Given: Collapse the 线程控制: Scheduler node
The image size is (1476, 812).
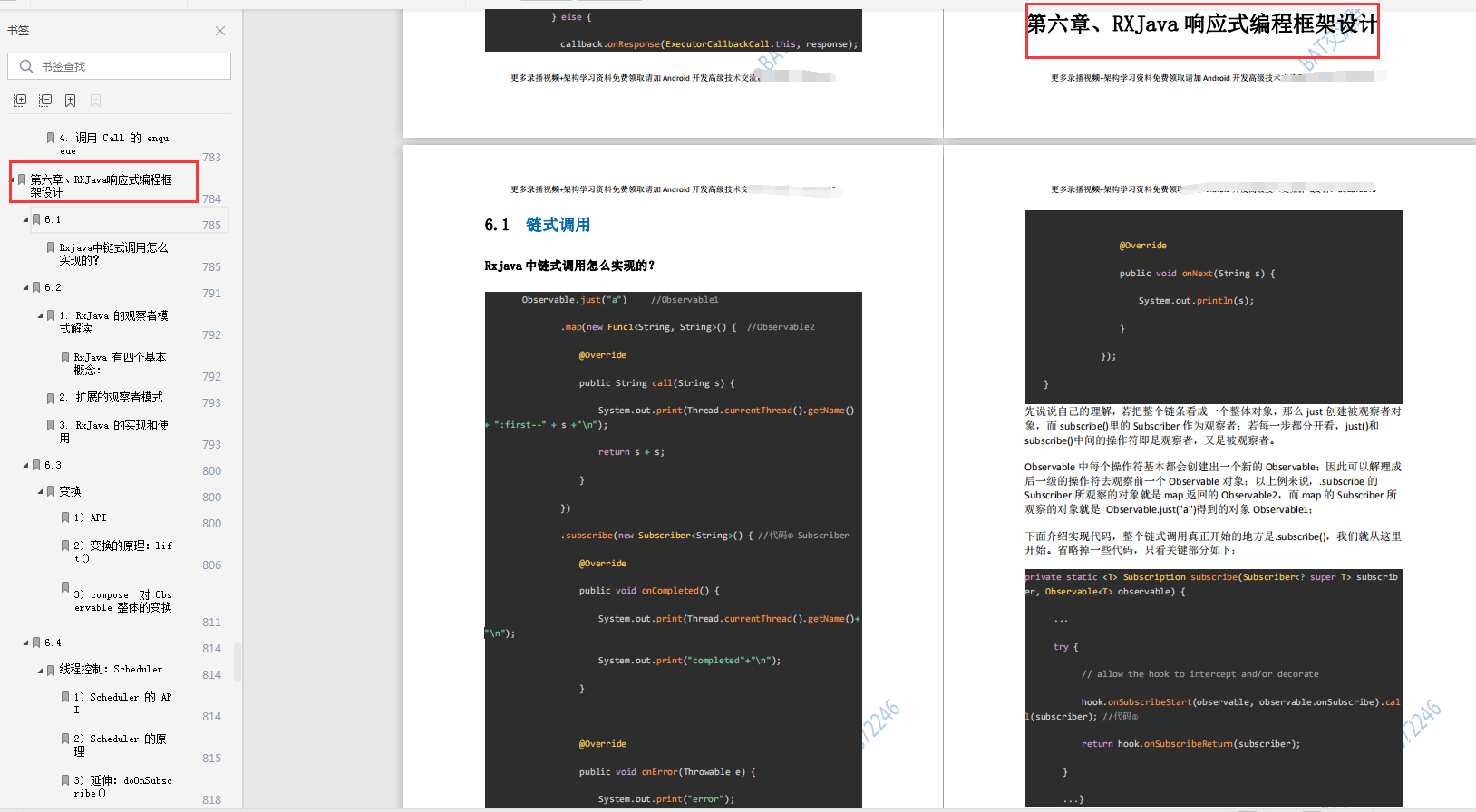Looking at the screenshot, I should click(x=40, y=671).
